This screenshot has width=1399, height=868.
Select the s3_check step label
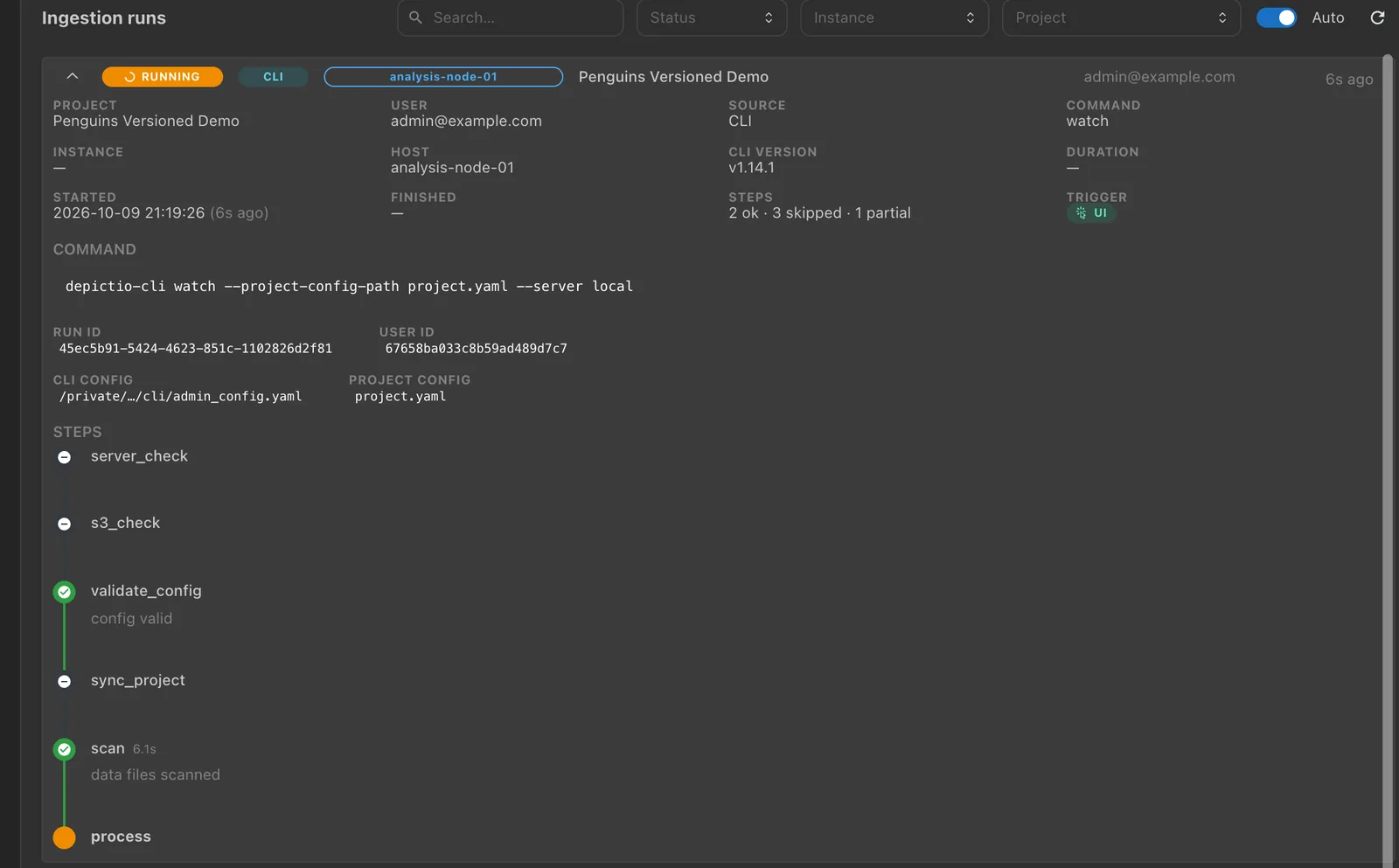click(x=125, y=523)
